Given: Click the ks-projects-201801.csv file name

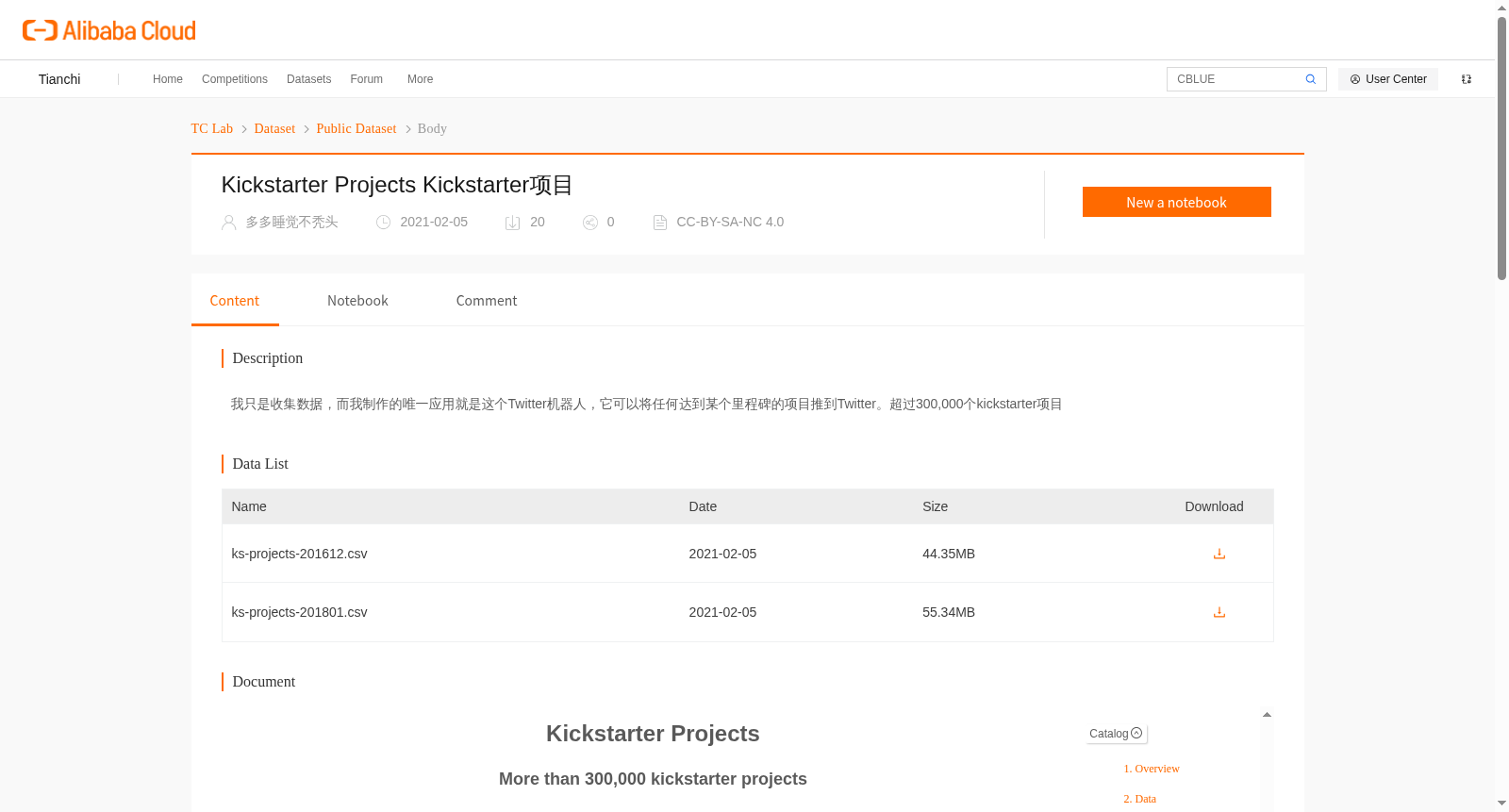Looking at the screenshot, I should pyautogui.click(x=300, y=612).
